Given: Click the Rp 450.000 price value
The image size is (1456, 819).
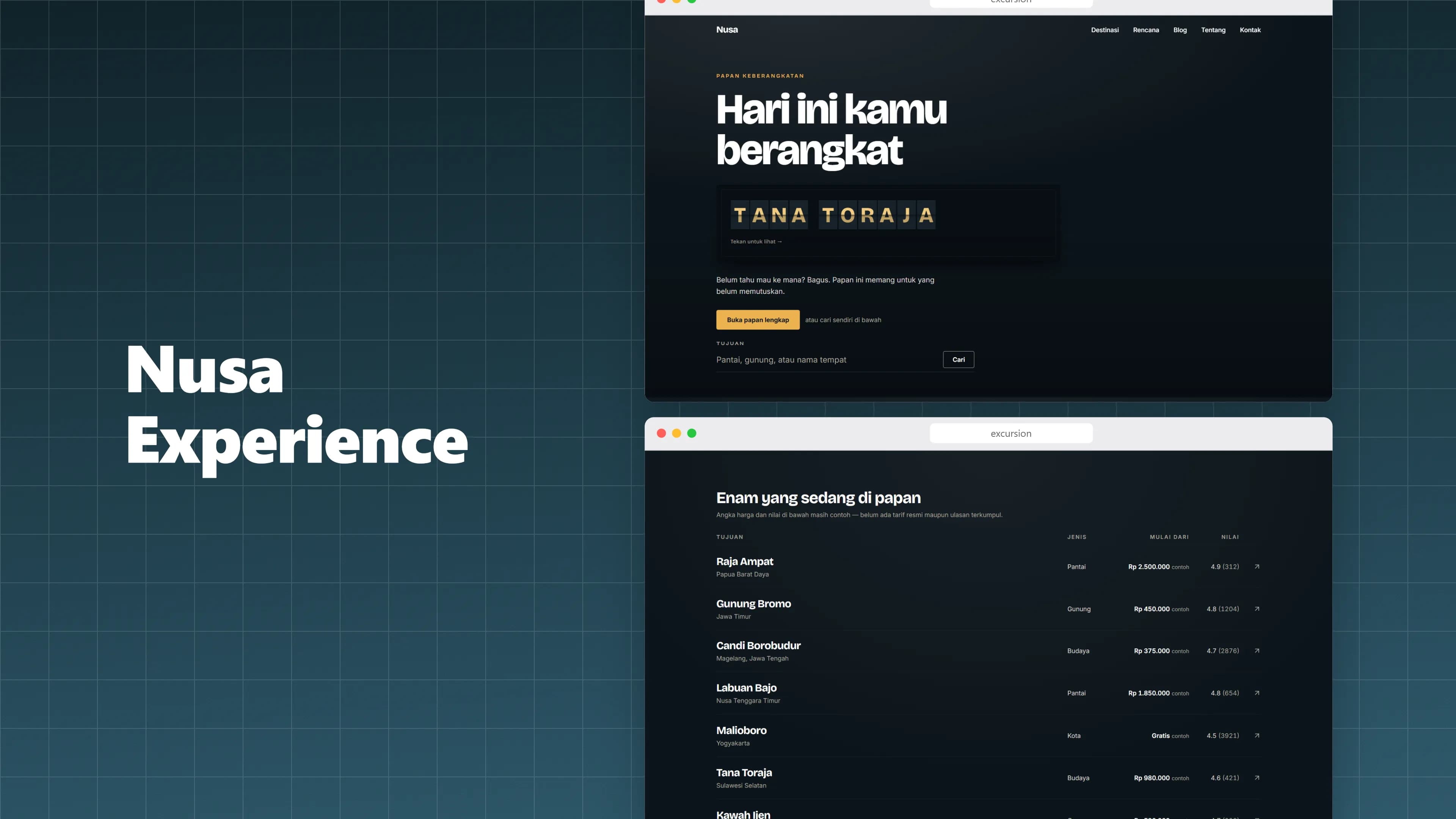Looking at the screenshot, I should point(1152,609).
